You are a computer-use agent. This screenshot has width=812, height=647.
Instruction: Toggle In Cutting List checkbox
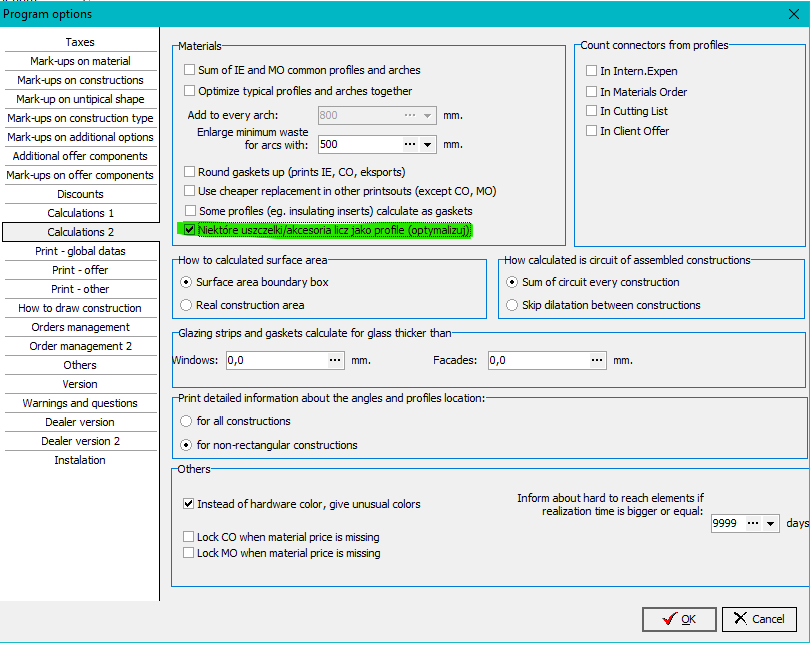[592, 111]
